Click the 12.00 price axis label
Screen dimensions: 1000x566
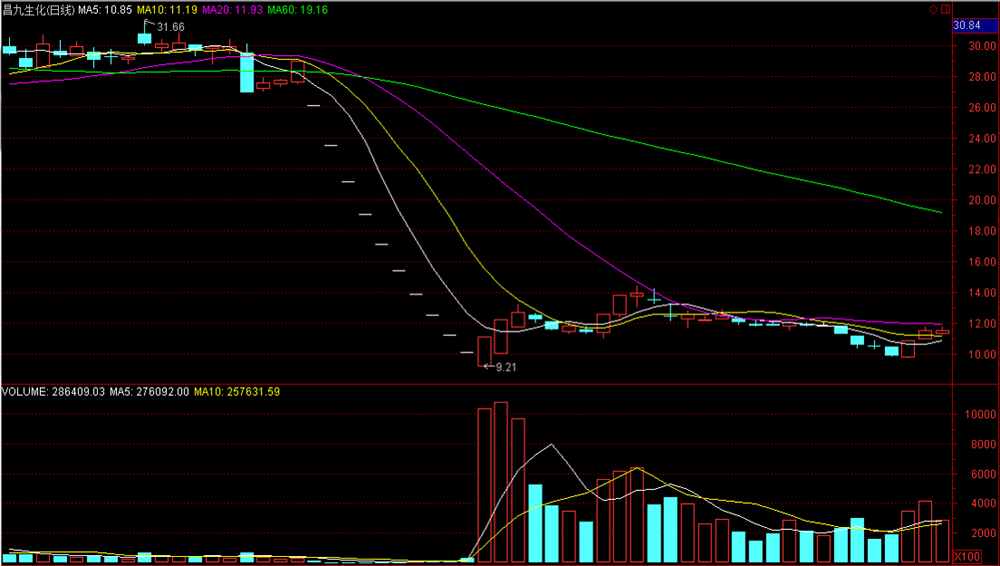(x=982, y=324)
